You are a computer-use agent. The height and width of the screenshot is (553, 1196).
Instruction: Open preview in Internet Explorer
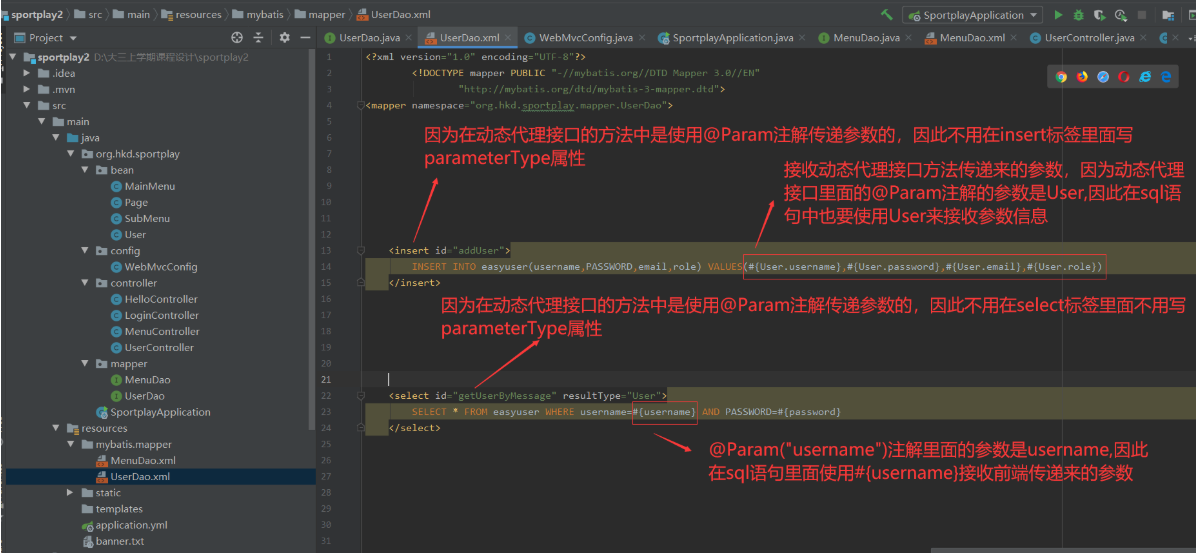(1145, 76)
